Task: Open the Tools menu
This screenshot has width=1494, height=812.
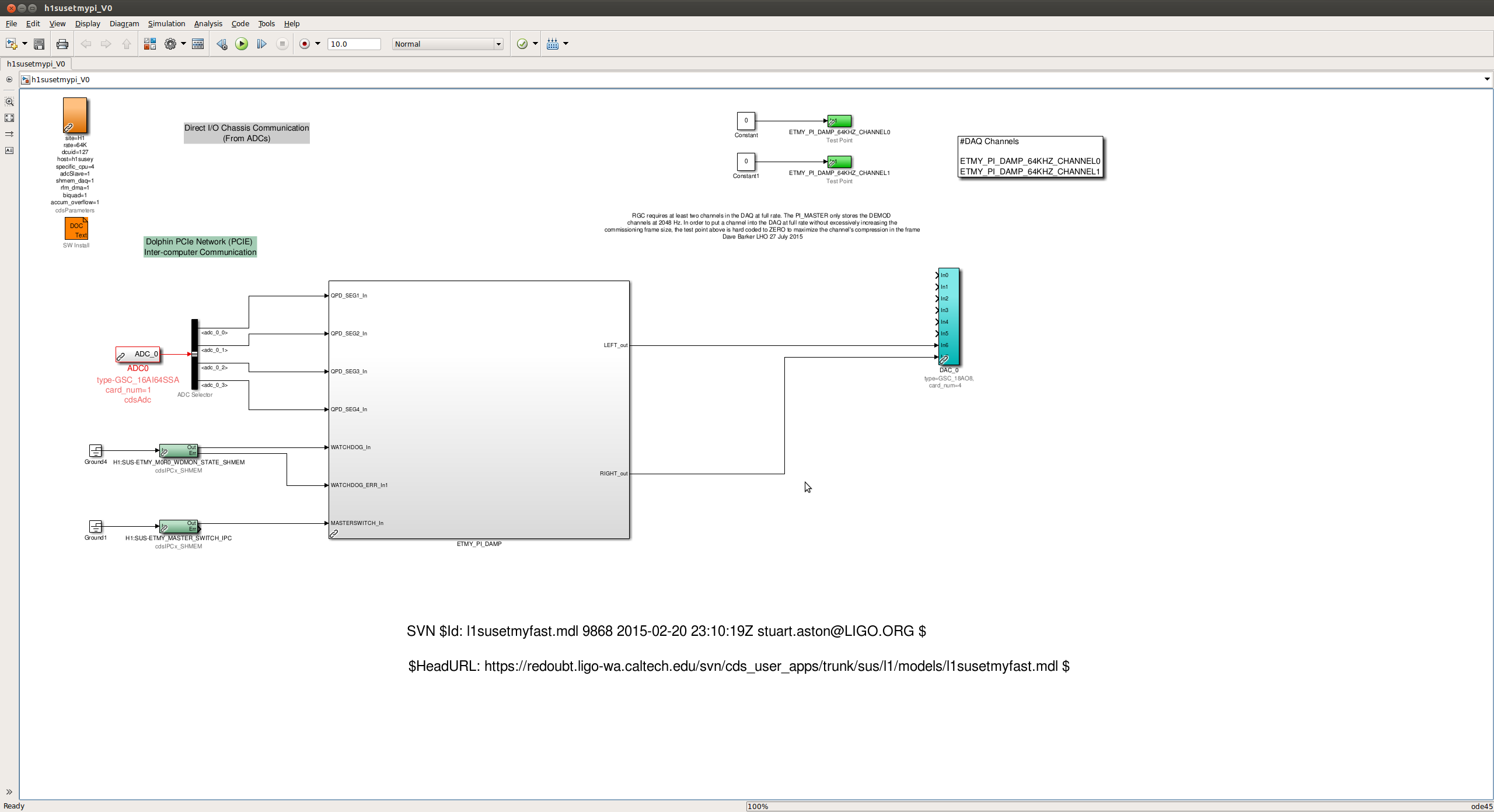Action: point(266,23)
